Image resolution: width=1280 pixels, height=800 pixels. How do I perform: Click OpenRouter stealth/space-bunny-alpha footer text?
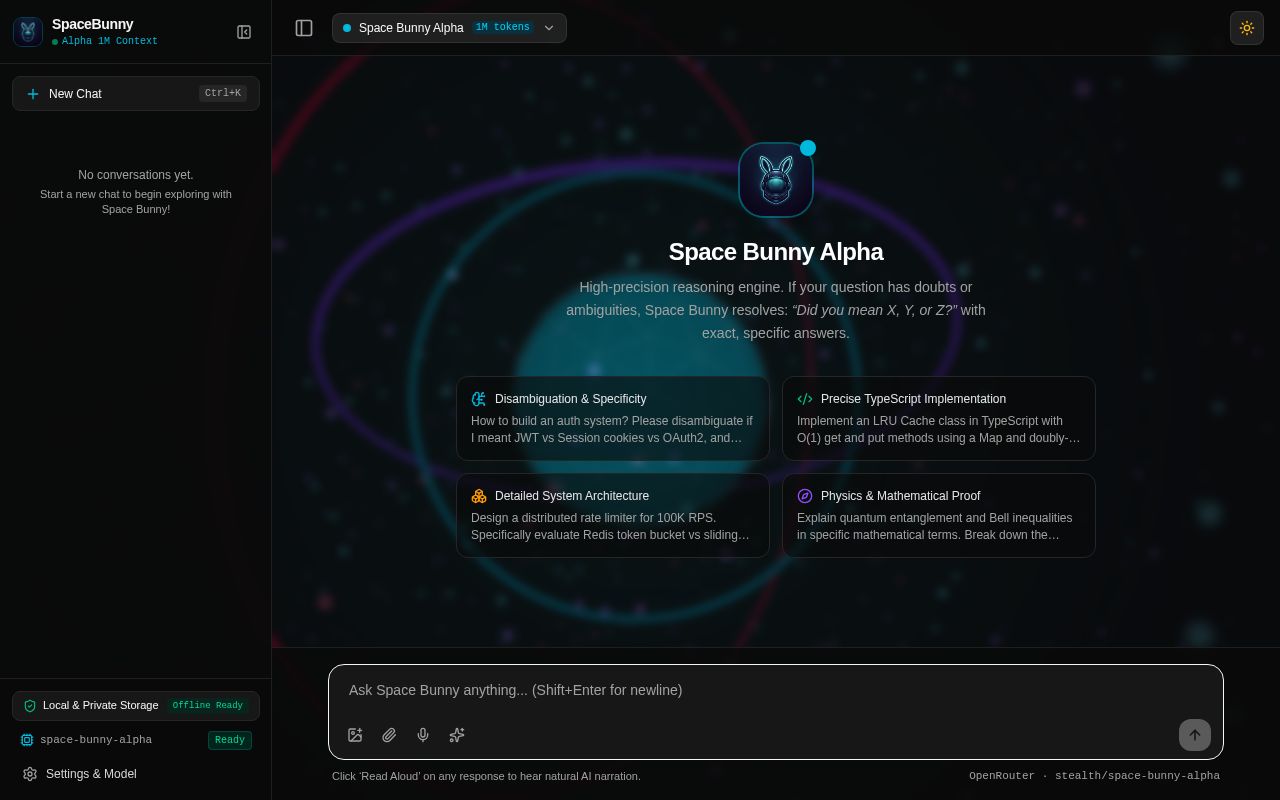[x=1094, y=776]
